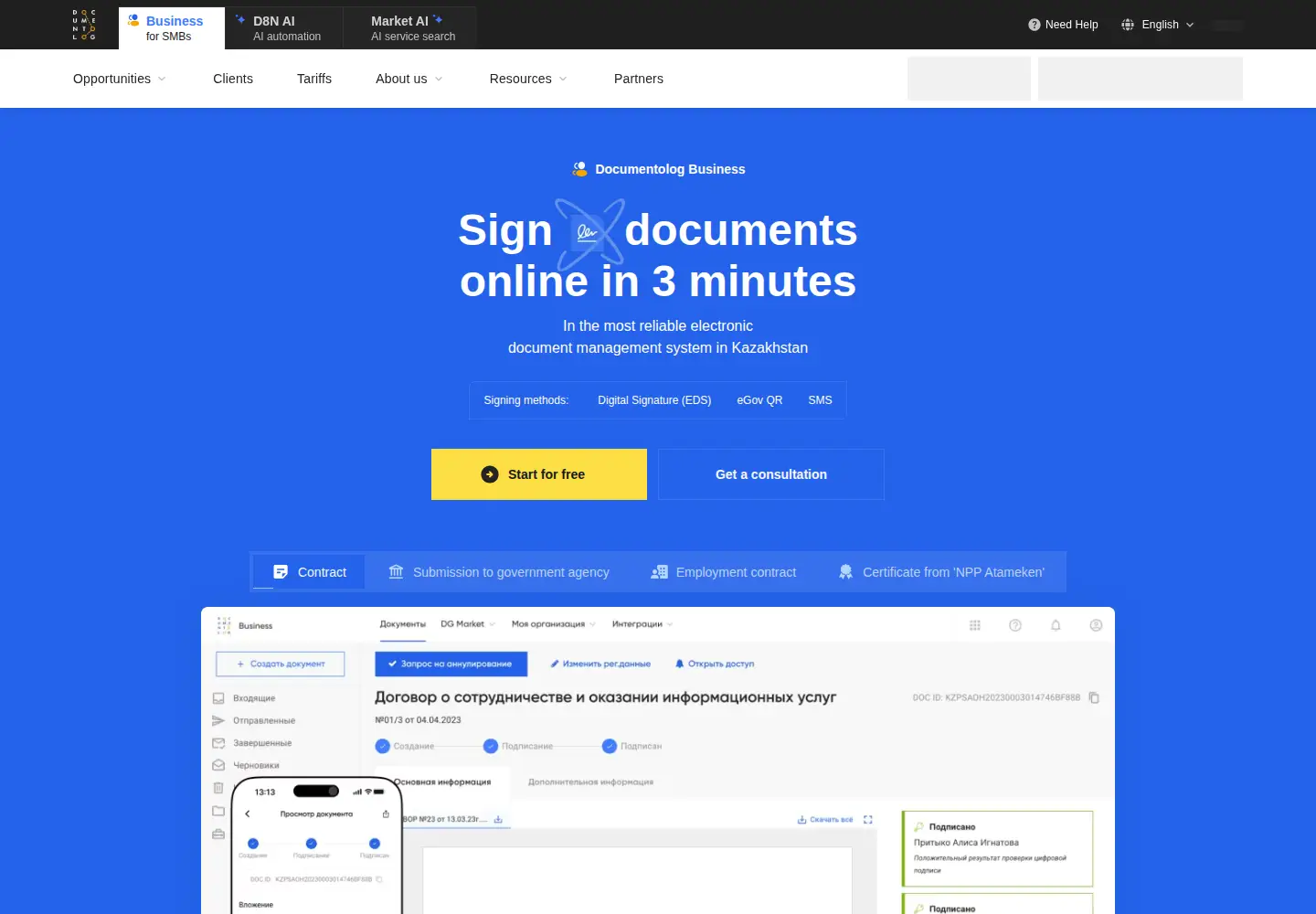Click back arrow on phone mockup

pos(248,813)
